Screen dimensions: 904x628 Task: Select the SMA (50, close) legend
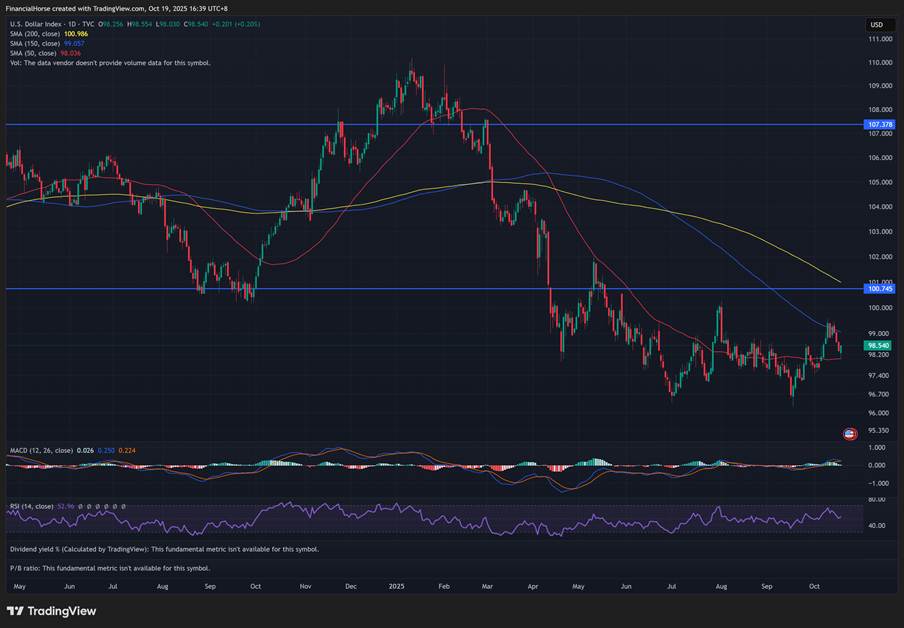[x=33, y=53]
